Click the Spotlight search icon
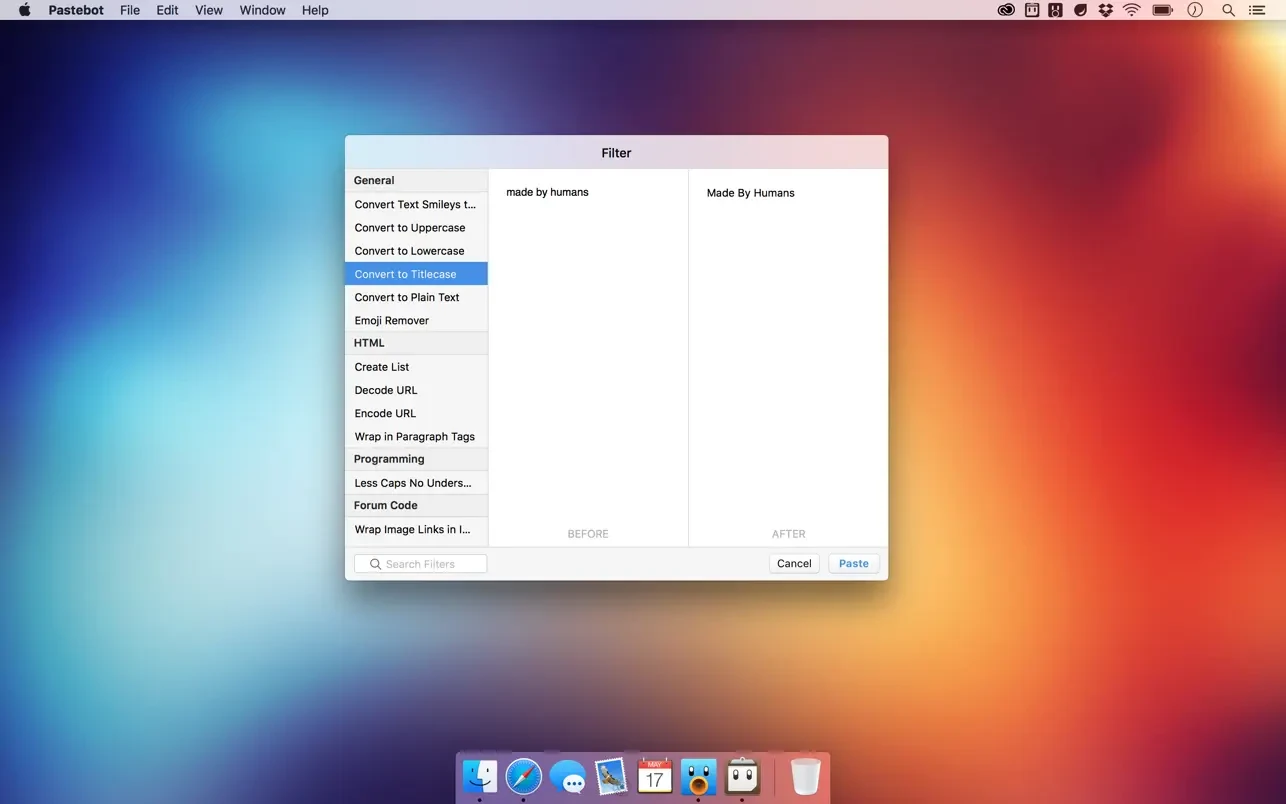Screen dimensions: 1286x804 [1228, 10]
